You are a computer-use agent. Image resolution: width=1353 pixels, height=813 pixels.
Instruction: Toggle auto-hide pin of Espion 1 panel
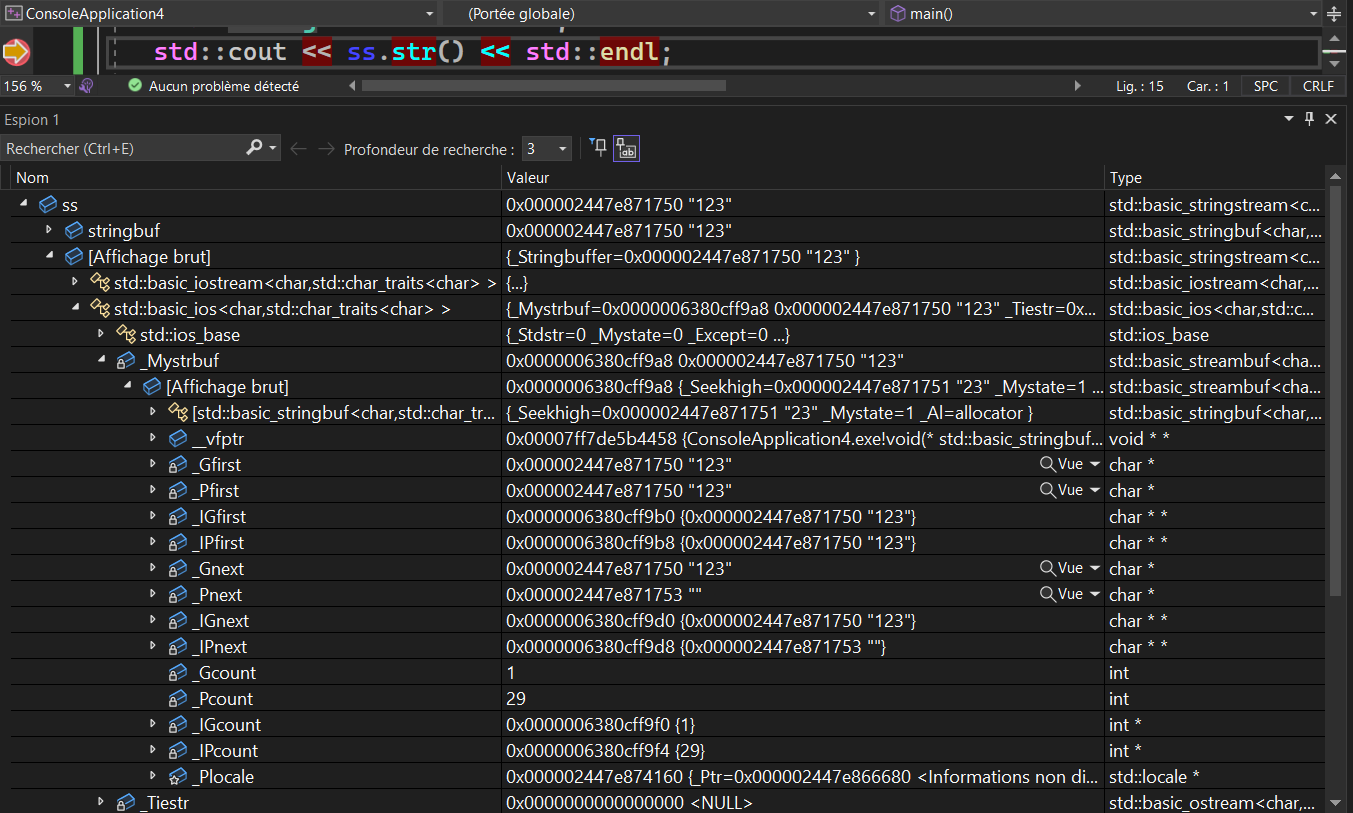(x=1310, y=119)
